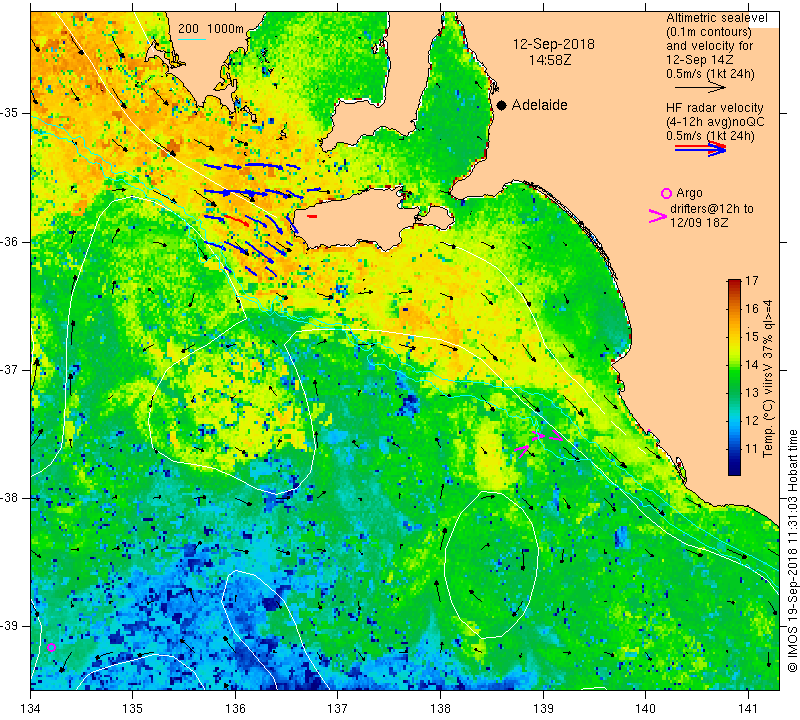The image size is (800, 720).
Task: Click the 'Argo' legend text
Action: 689,193
